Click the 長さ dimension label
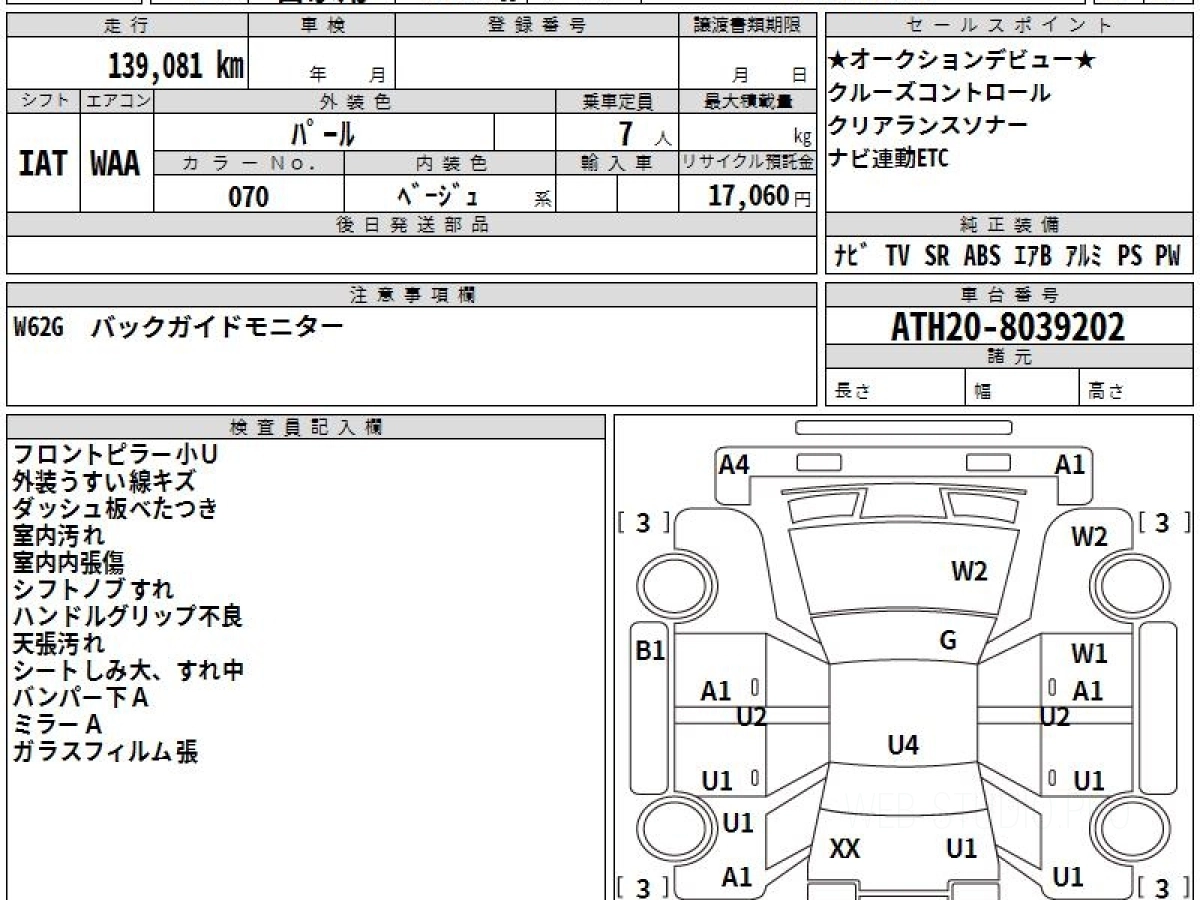1200x900 pixels. coord(852,391)
